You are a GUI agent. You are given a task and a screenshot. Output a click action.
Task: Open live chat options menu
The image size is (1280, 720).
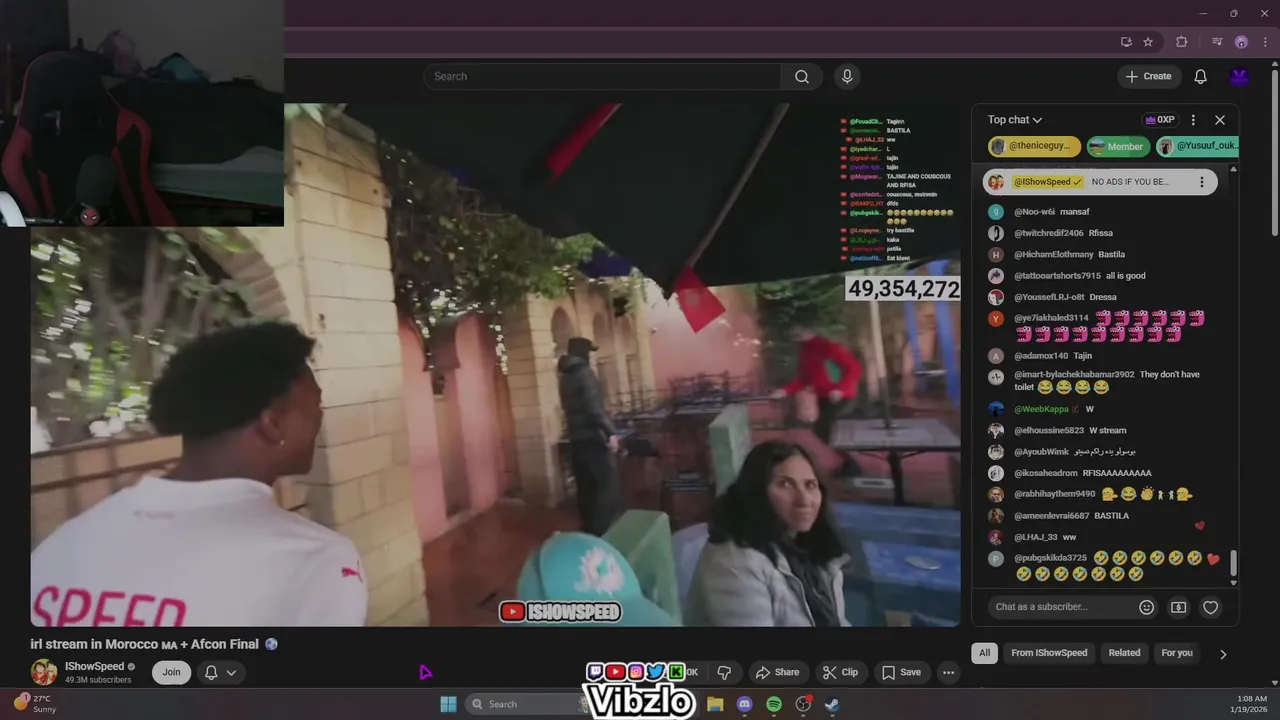click(x=1193, y=120)
